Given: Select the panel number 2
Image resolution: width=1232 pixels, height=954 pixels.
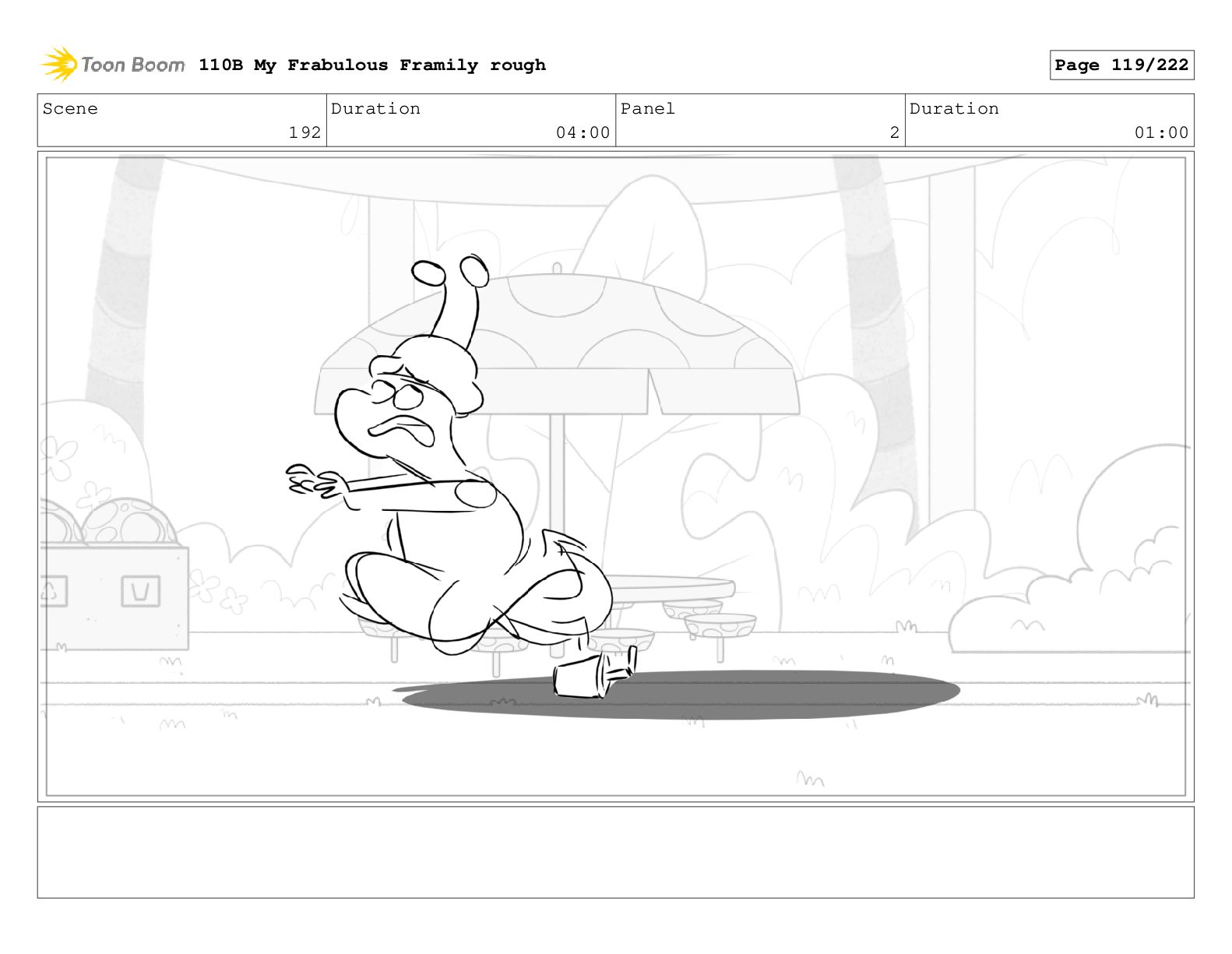Looking at the screenshot, I should click(x=895, y=133).
